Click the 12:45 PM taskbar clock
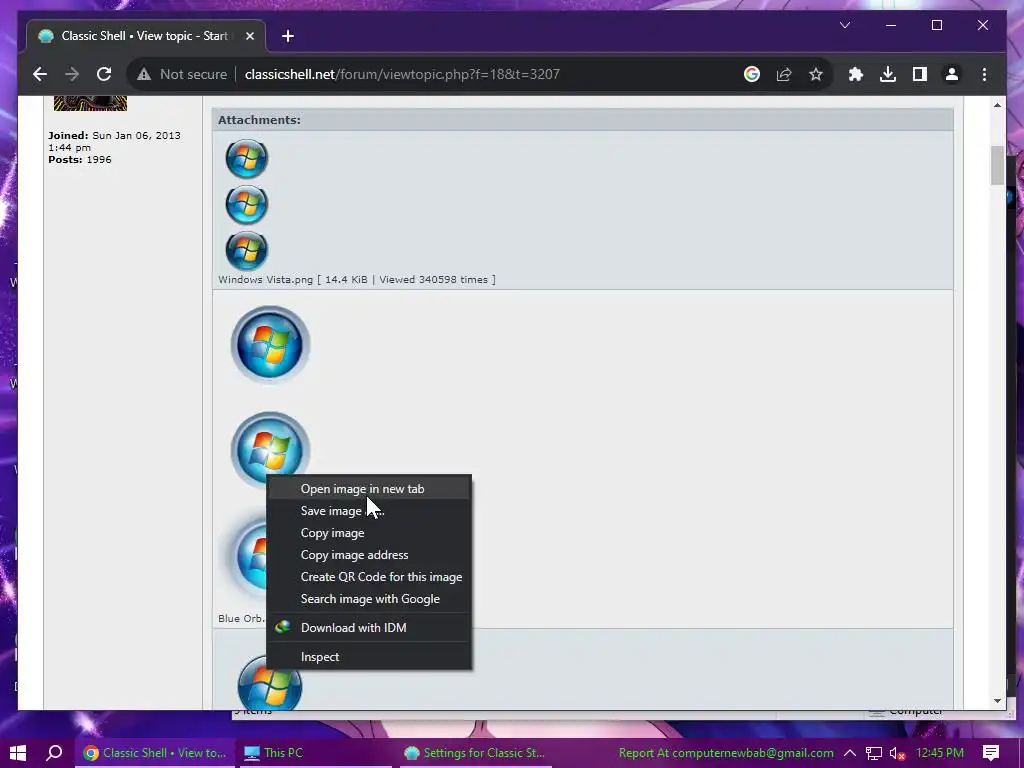1024x768 pixels. click(x=940, y=753)
